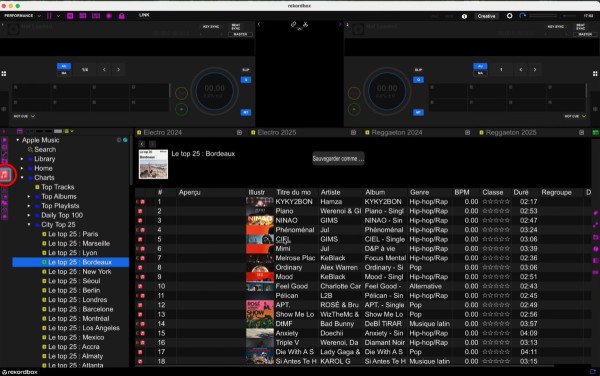Click left deck loop next arrow
600x376 pixels.
119,70
